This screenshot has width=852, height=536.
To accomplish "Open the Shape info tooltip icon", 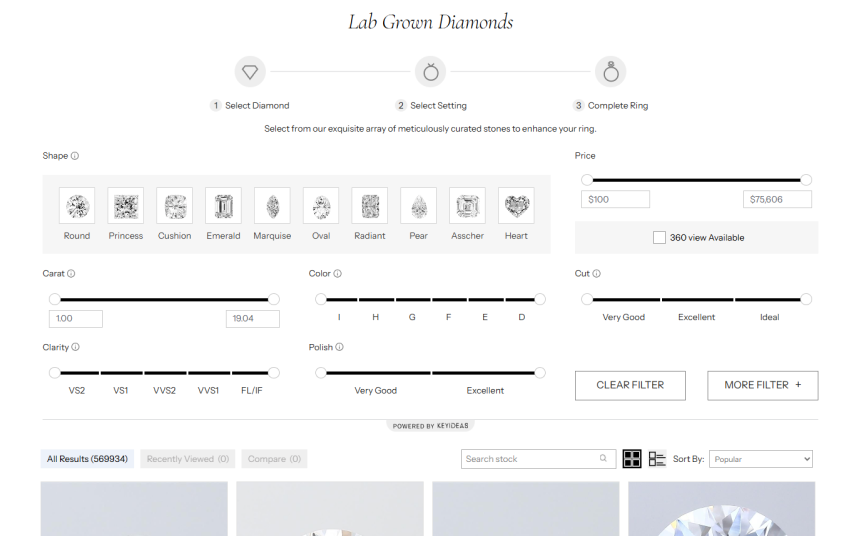I will 75,156.
